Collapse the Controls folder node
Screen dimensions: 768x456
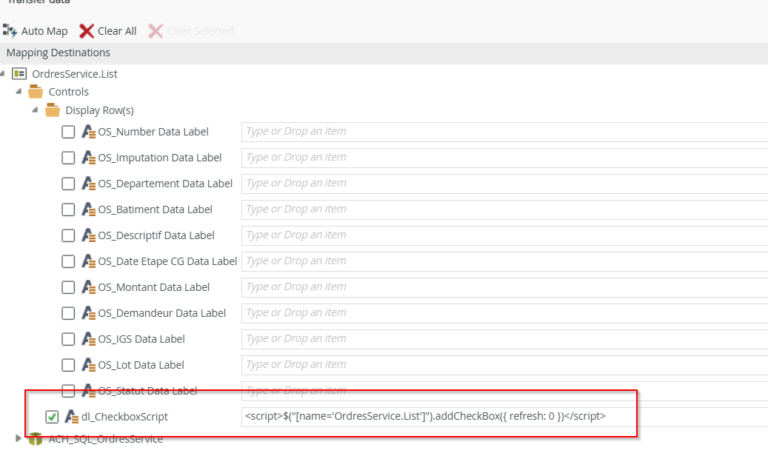pyautogui.click(x=19, y=92)
